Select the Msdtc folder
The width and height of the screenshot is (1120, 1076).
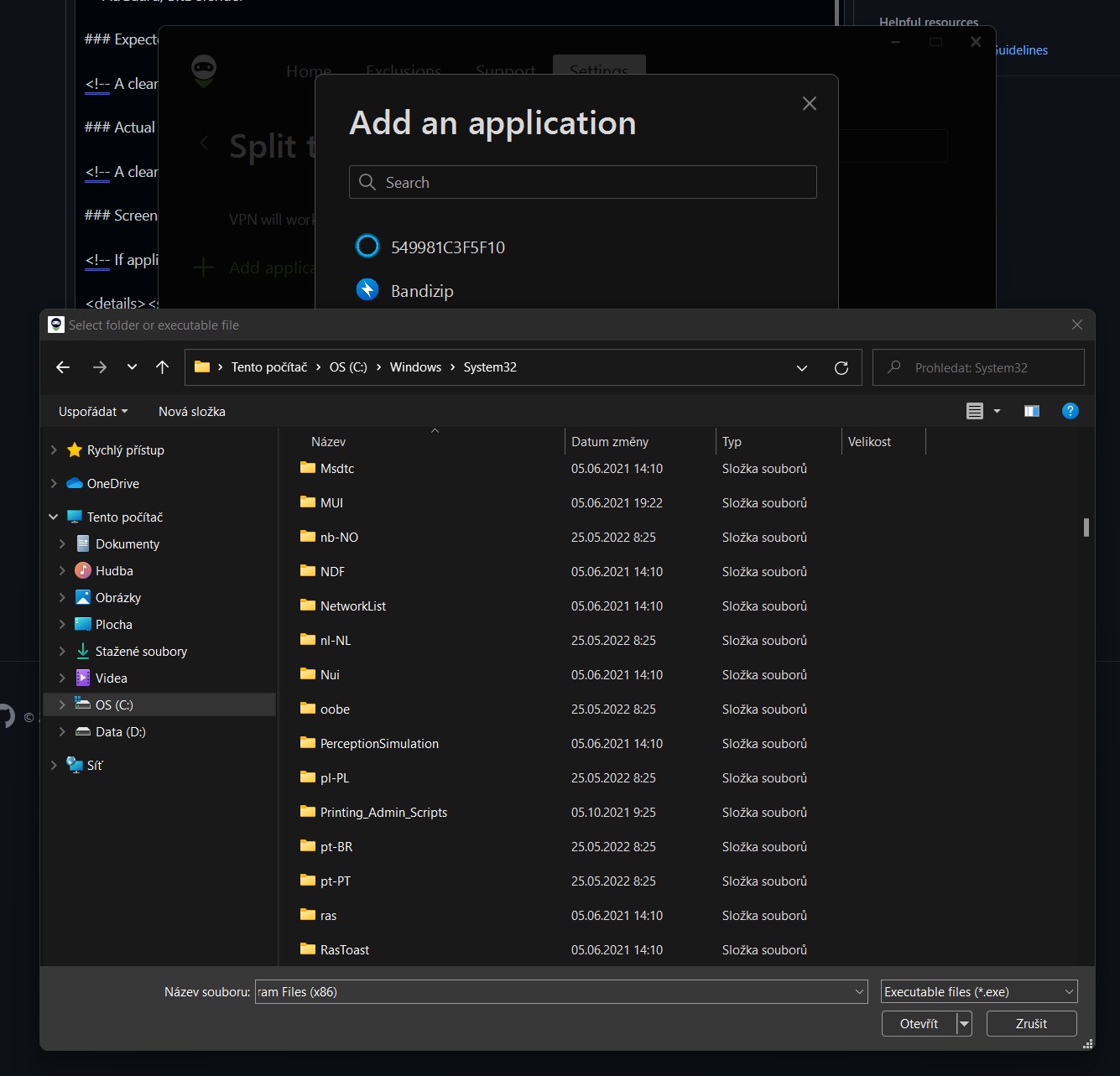point(337,468)
